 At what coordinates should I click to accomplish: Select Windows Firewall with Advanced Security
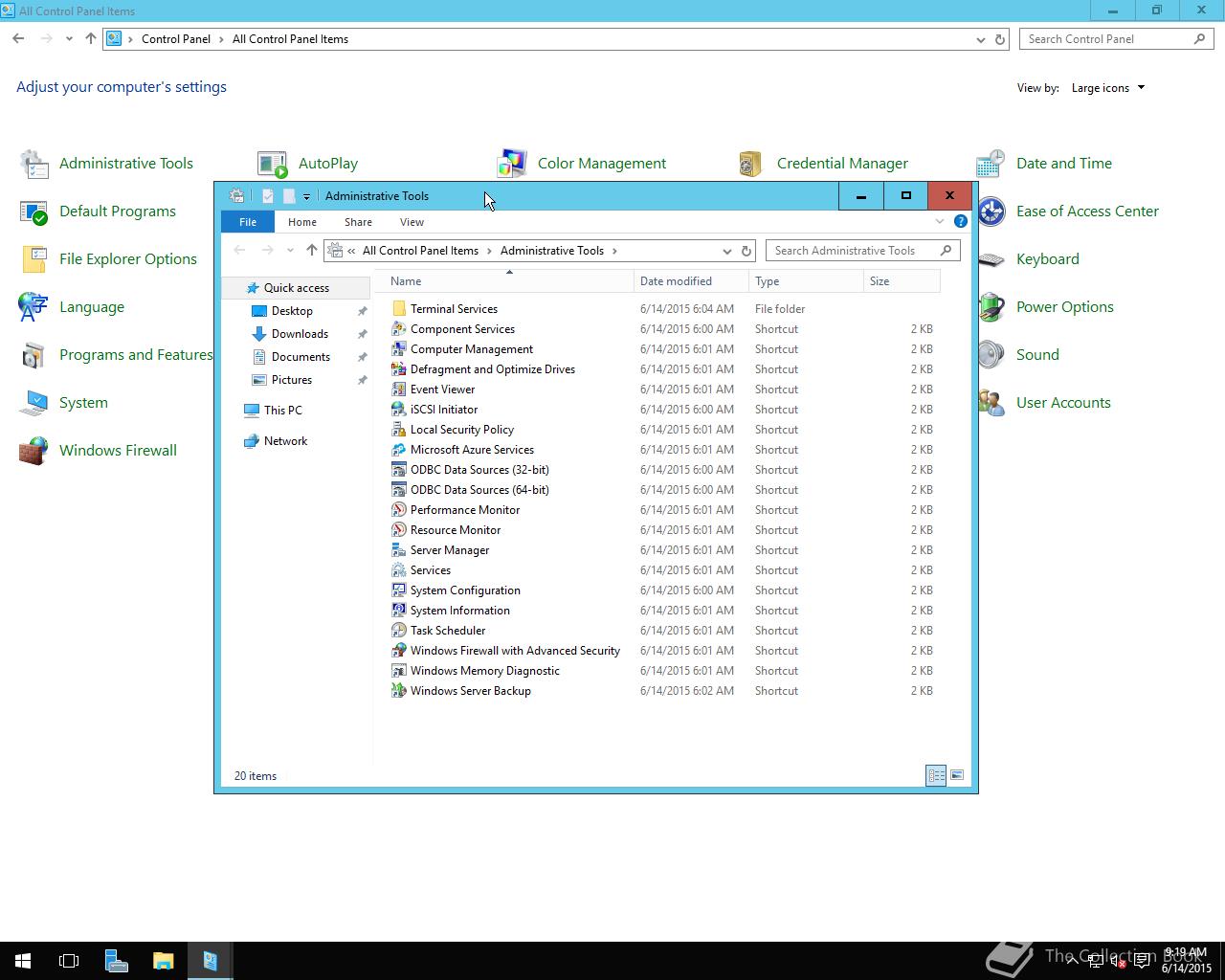coord(662,651)
